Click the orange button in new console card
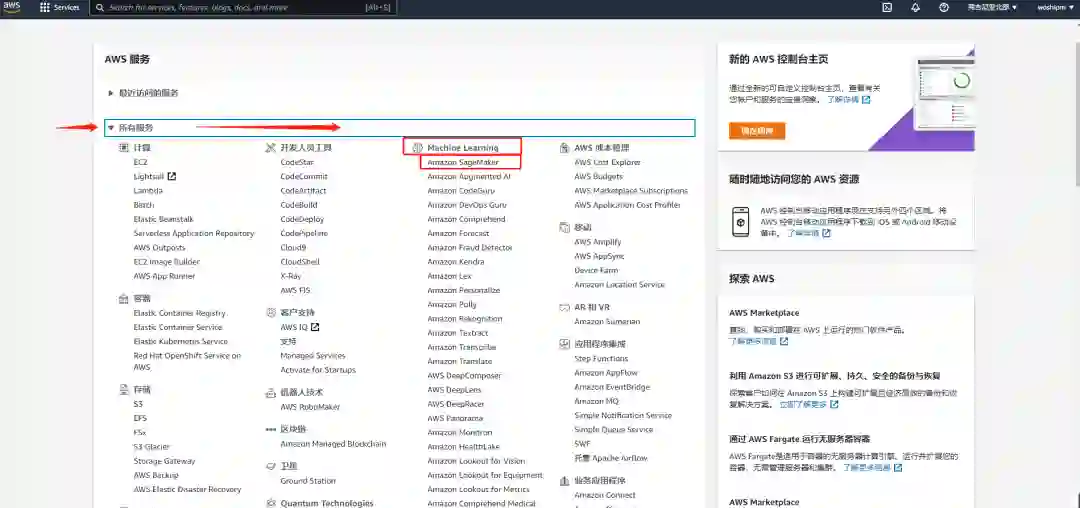This screenshot has height=508, width=1080. click(757, 131)
